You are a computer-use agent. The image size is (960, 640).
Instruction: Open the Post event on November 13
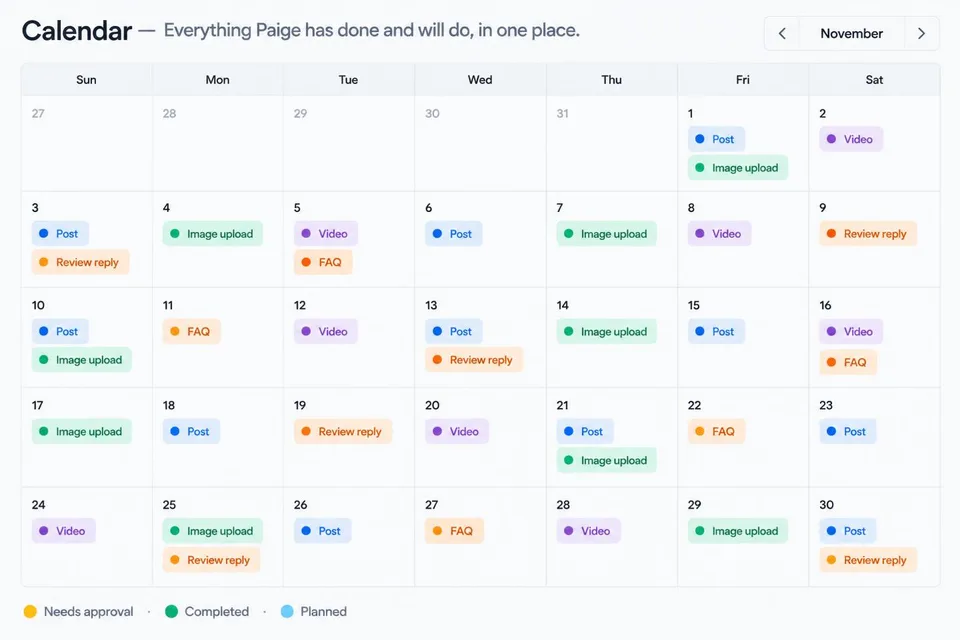[x=454, y=331]
